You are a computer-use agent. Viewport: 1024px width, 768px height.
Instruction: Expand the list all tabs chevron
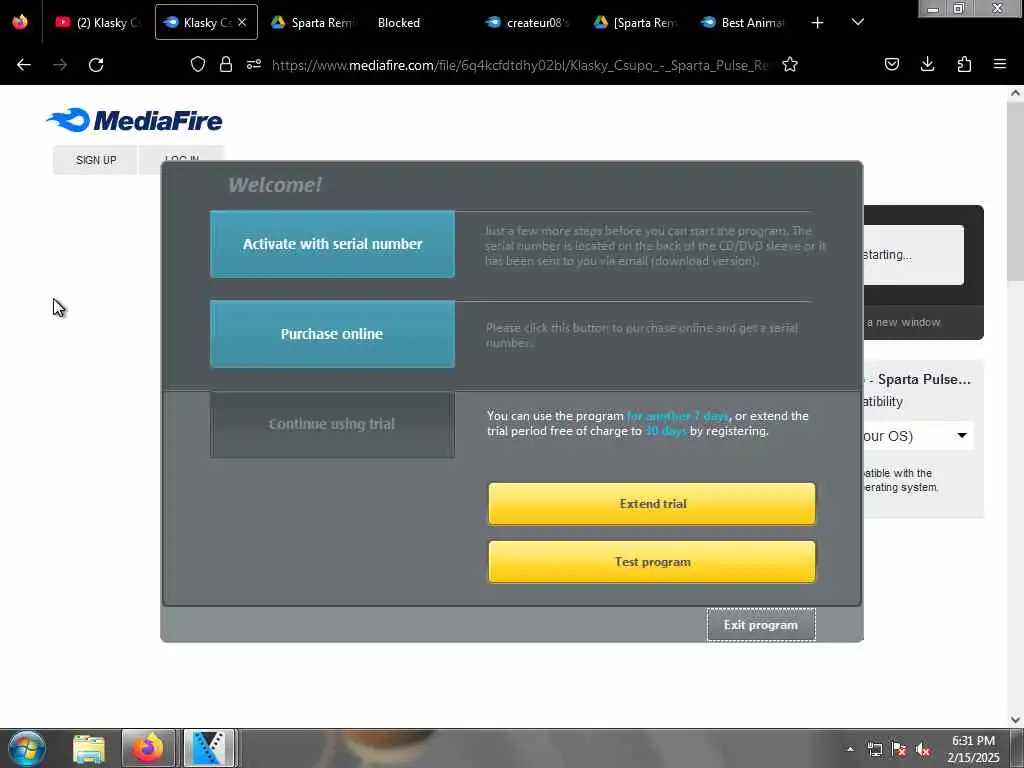[x=858, y=22]
